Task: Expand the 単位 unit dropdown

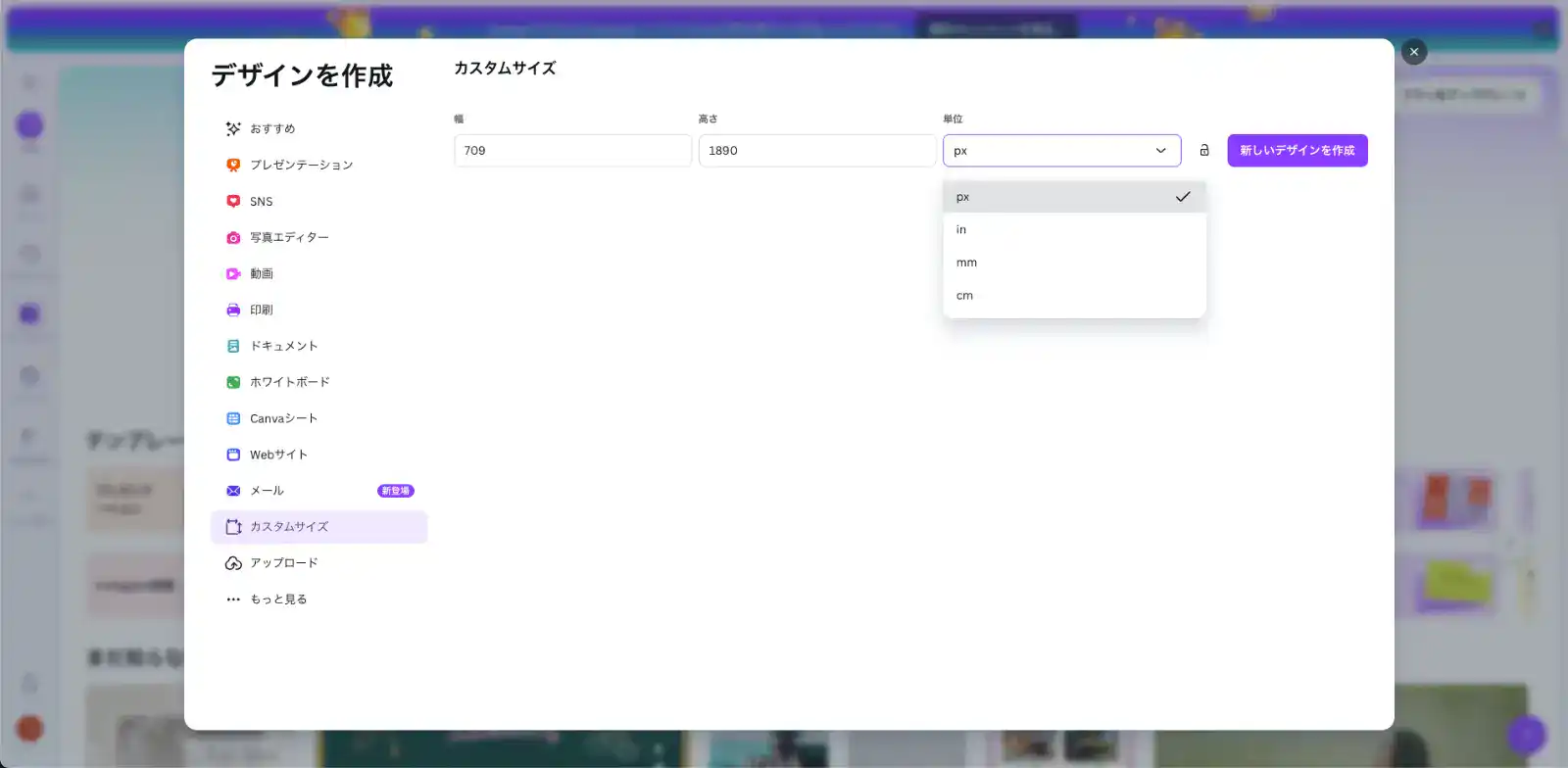Action: pyautogui.click(x=1061, y=151)
